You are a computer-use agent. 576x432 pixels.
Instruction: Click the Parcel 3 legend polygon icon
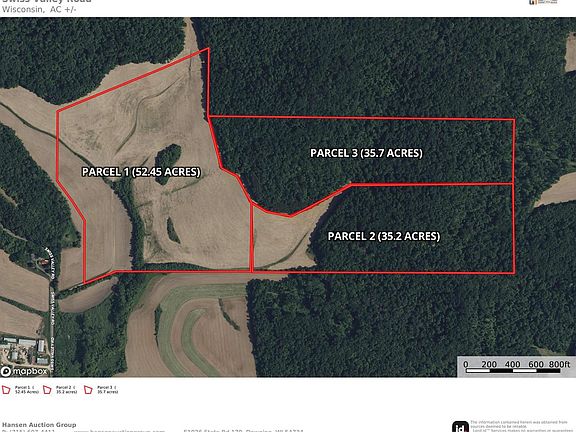88,390
